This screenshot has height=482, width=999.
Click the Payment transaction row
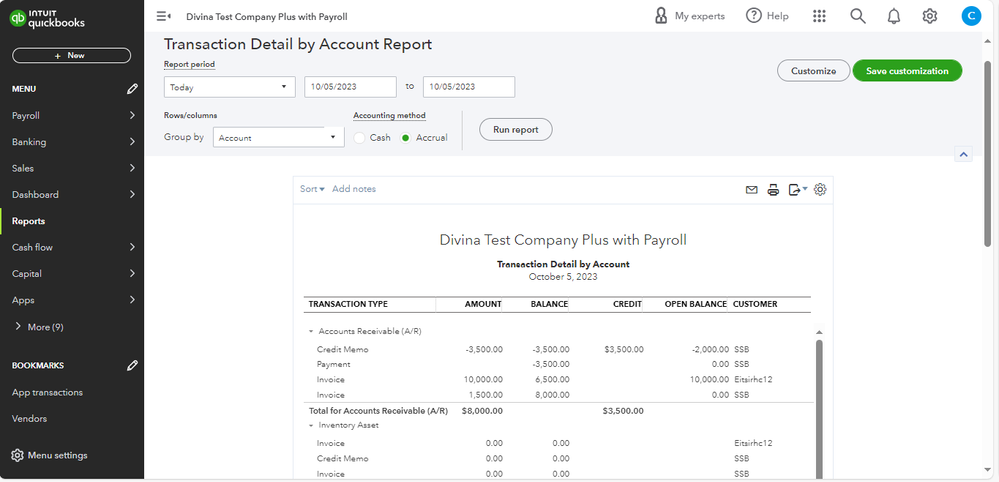(x=559, y=364)
